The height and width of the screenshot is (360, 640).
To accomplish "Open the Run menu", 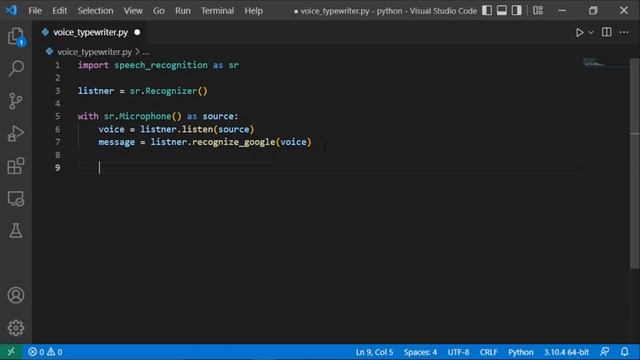I will 183,11.
